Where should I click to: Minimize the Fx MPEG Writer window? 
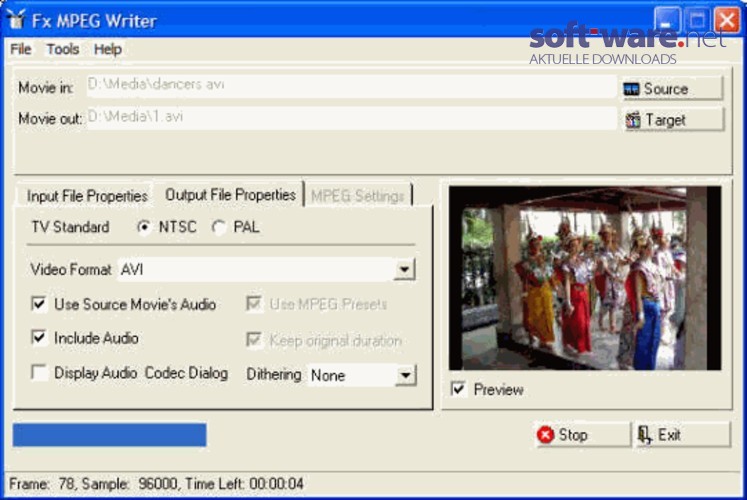pyautogui.click(x=667, y=20)
